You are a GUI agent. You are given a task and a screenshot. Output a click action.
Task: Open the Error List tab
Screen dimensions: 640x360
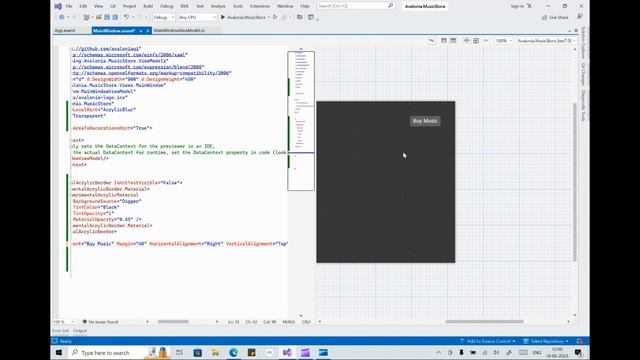60,331
